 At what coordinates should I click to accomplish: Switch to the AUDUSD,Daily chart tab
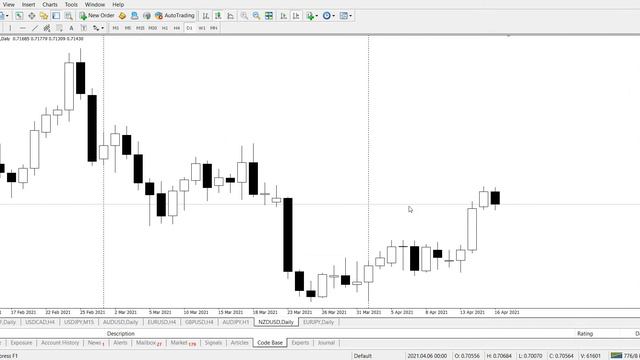120,322
